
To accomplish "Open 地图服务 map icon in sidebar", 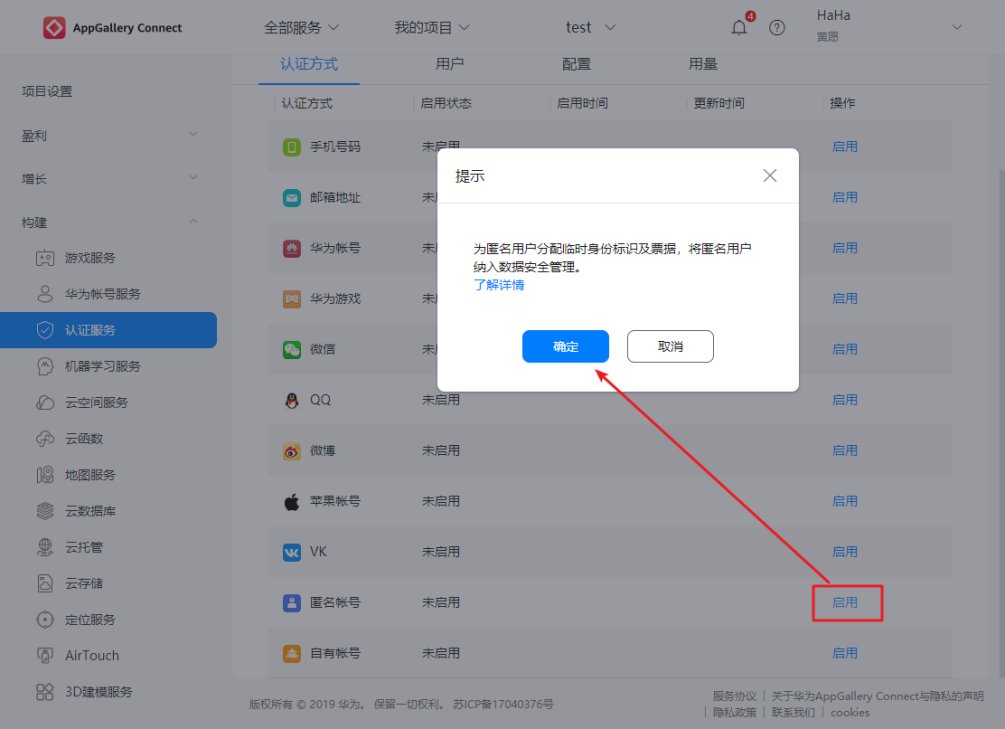I will pyautogui.click(x=45, y=475).
